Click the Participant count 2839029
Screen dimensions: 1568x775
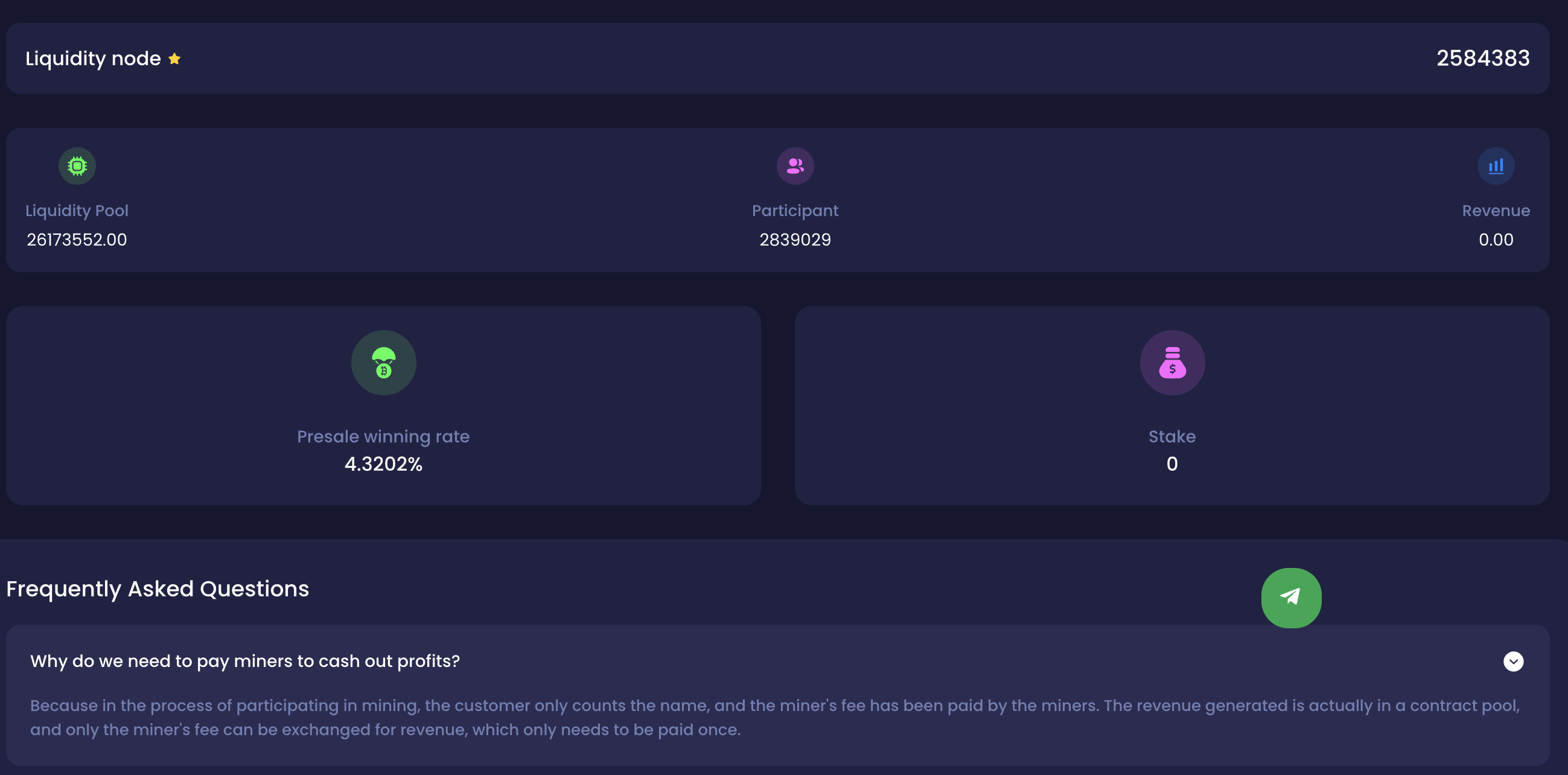[795, 240]
